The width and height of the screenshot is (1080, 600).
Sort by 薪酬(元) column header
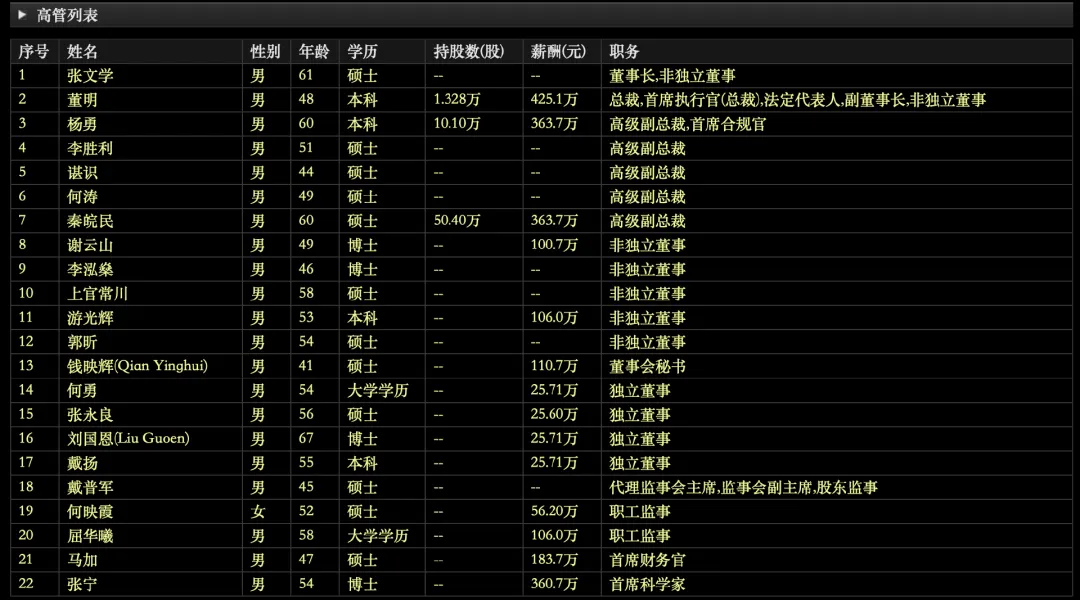[x=559, y=51]
